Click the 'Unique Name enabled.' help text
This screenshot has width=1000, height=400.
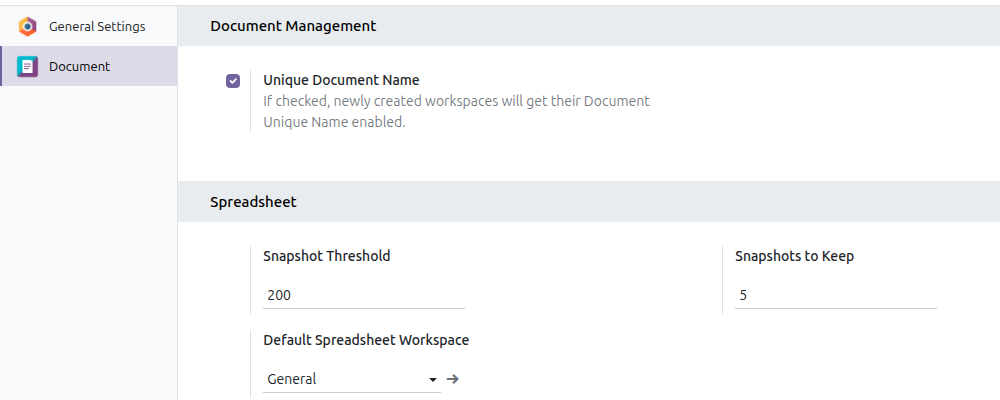[334, 122]
